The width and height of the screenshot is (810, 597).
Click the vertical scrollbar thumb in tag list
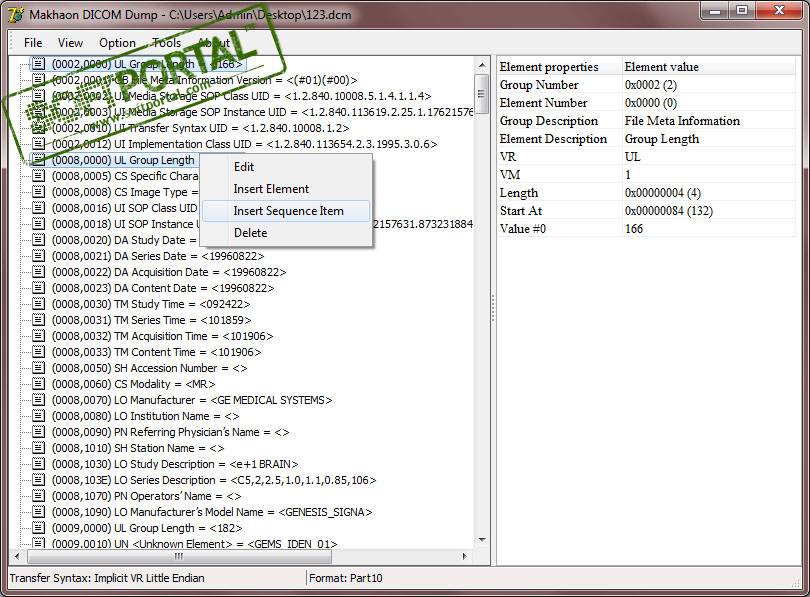click(x=481, y=94)
